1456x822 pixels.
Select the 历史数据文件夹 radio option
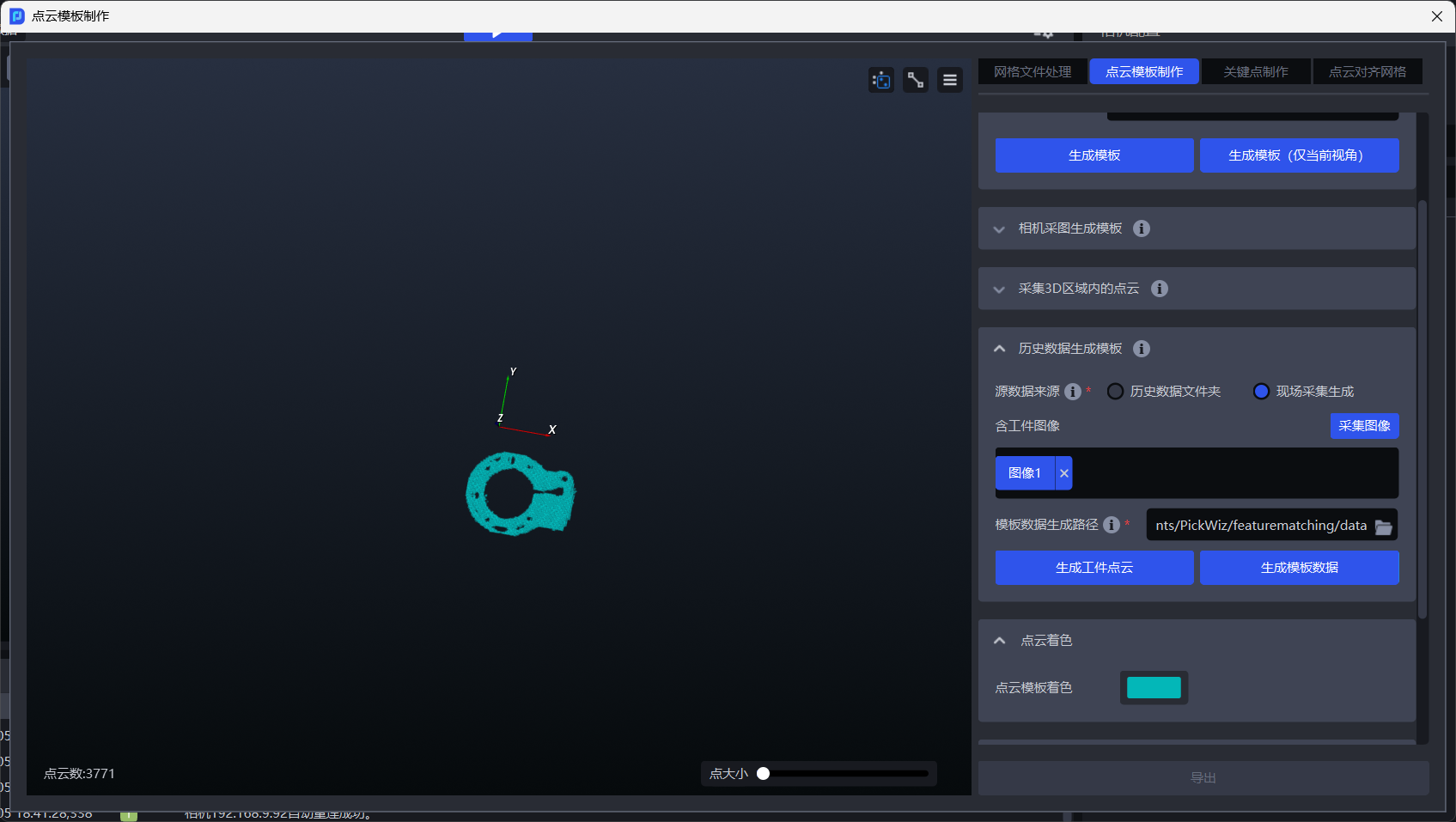pyautogui.click(x=1116, y=392)
